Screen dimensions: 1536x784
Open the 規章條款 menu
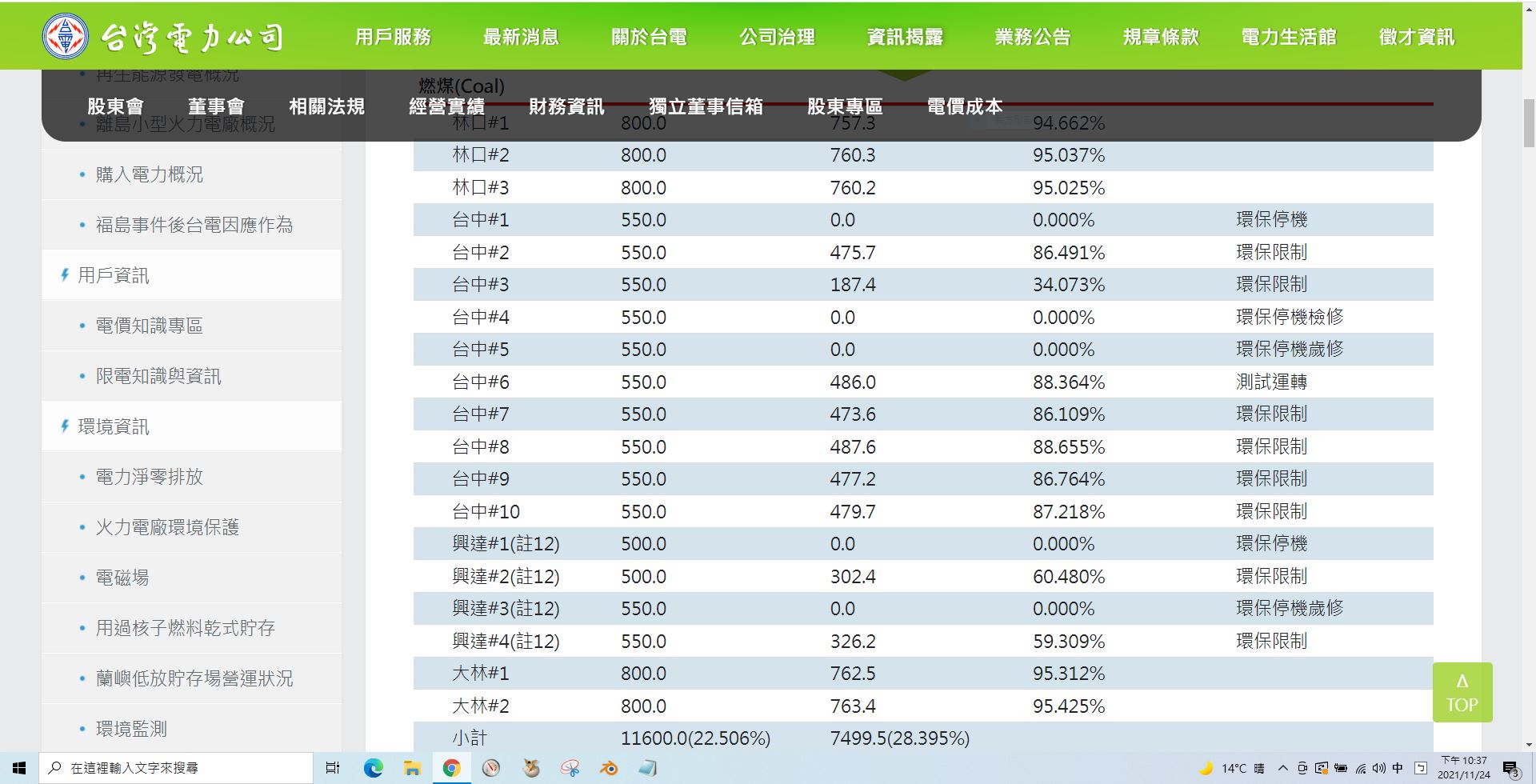[x=1161, y=37]
